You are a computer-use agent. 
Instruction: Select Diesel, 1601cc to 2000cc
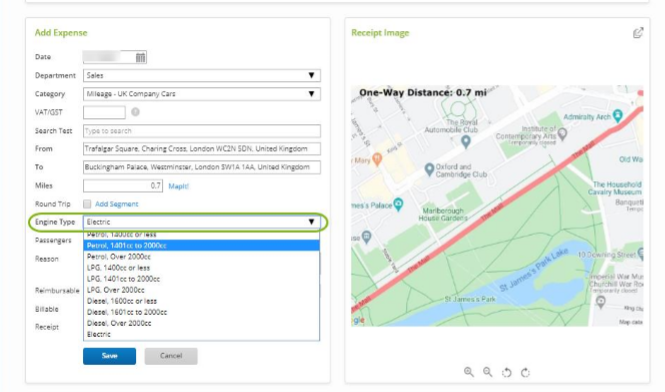click(x=201, y=312)
